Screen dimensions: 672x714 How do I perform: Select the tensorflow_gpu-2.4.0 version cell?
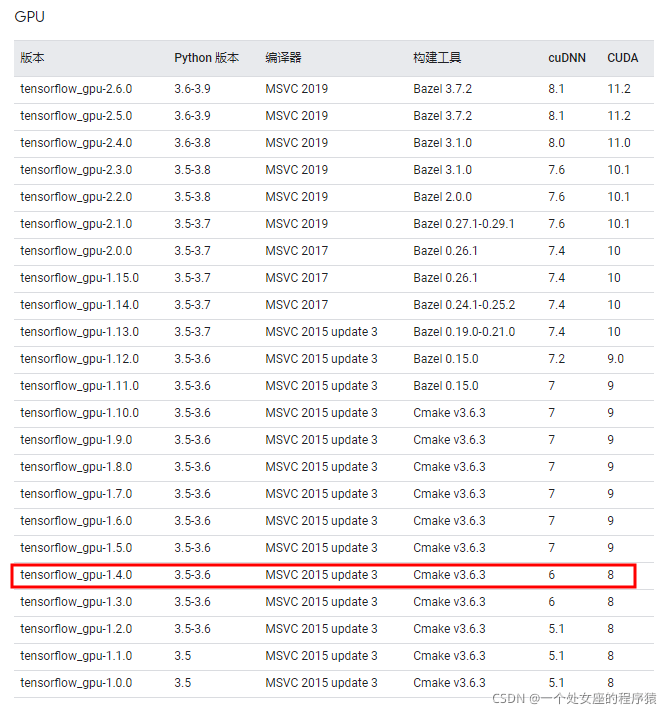pos(76,143)
